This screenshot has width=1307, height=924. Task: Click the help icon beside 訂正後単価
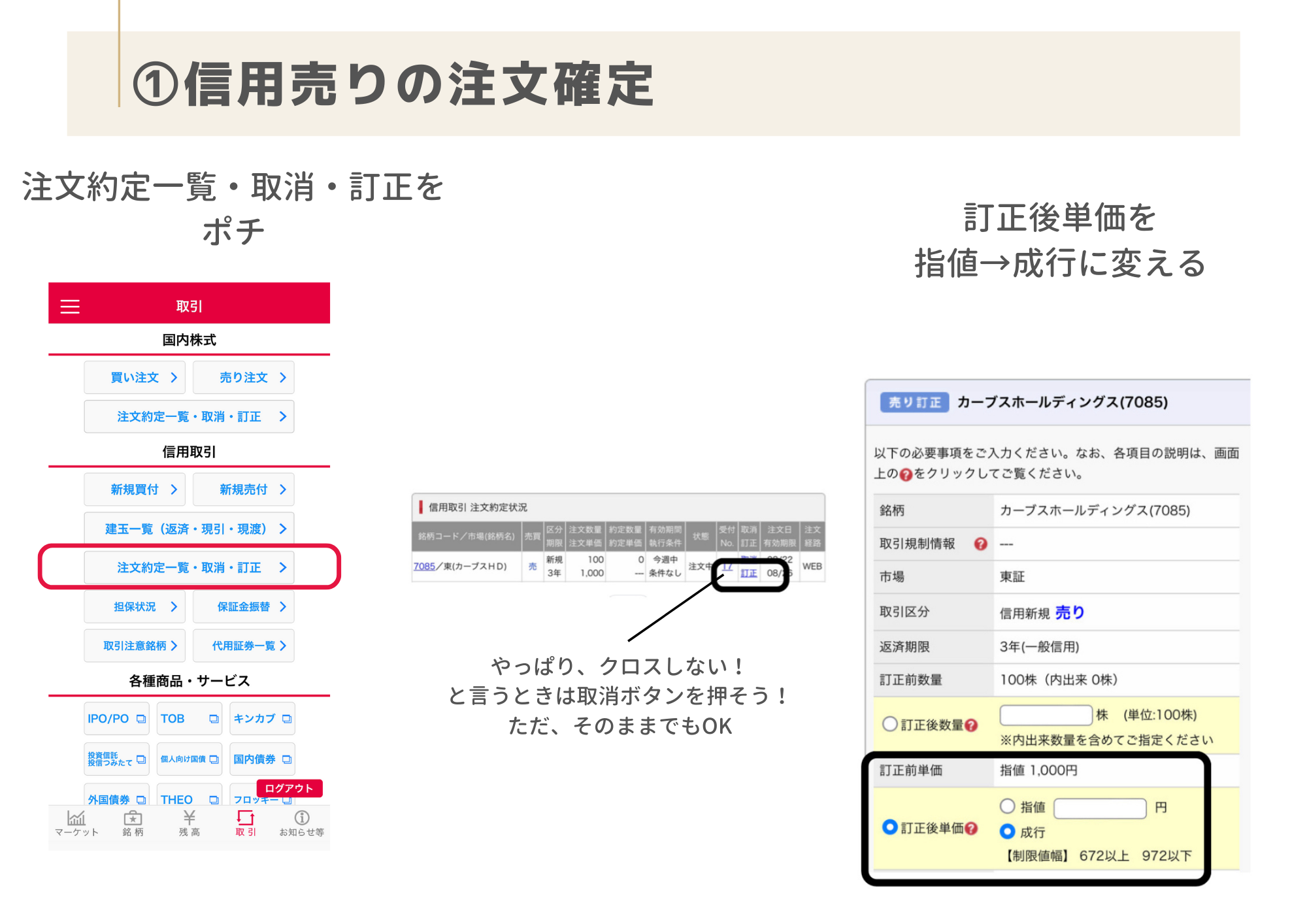[971, 828]
